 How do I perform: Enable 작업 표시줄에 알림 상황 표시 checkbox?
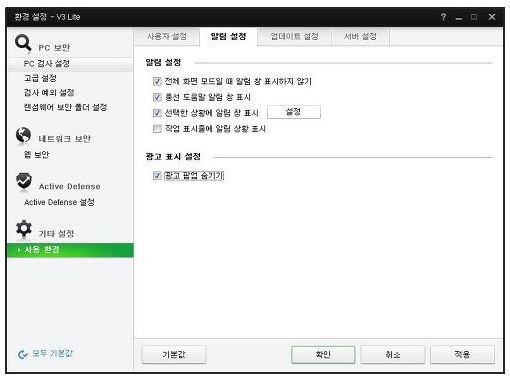coord(157,129)
